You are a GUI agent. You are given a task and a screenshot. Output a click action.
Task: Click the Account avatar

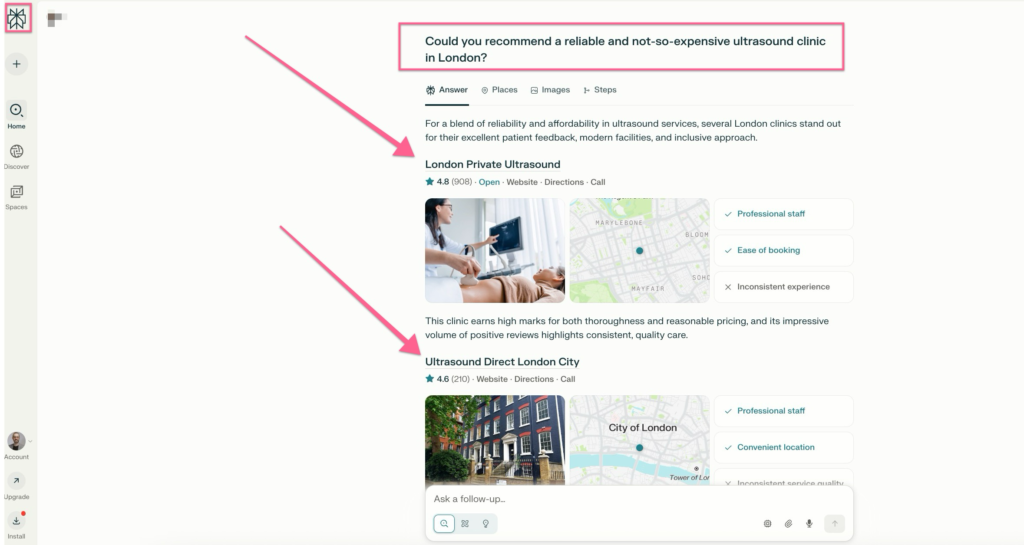coord(16,441)
